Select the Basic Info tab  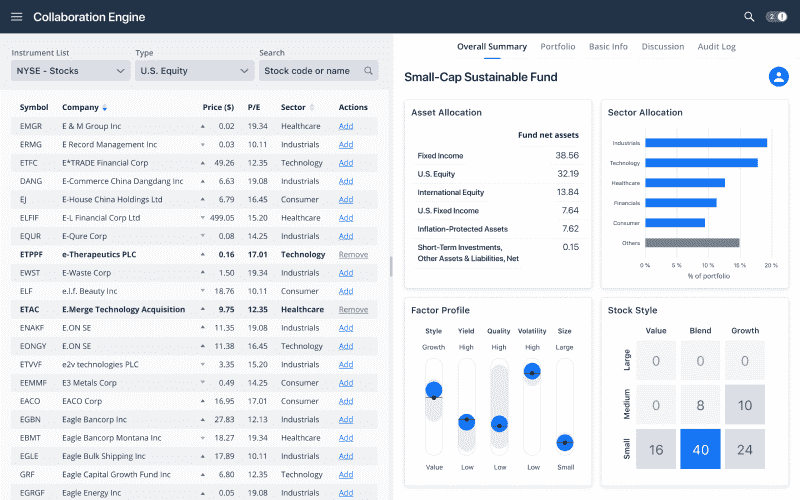608,47
